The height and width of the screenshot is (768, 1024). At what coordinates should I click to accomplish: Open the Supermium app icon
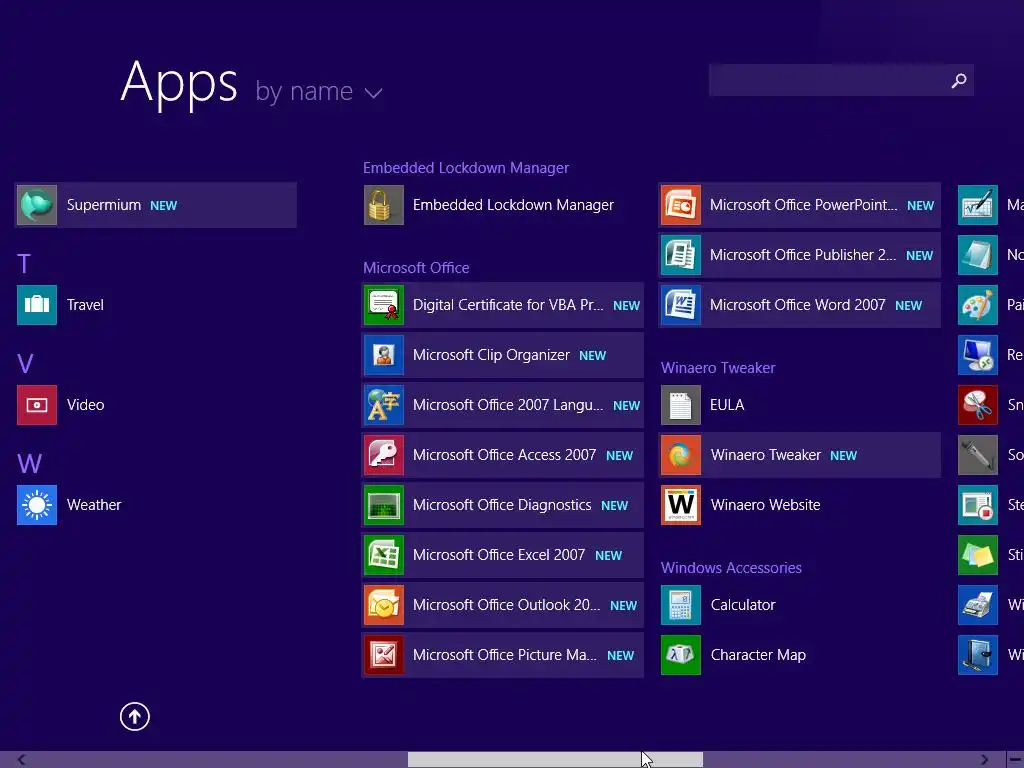coord(37,205)
